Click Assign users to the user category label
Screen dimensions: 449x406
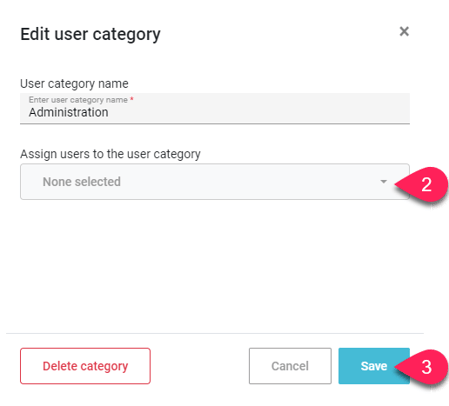[110, 154]
